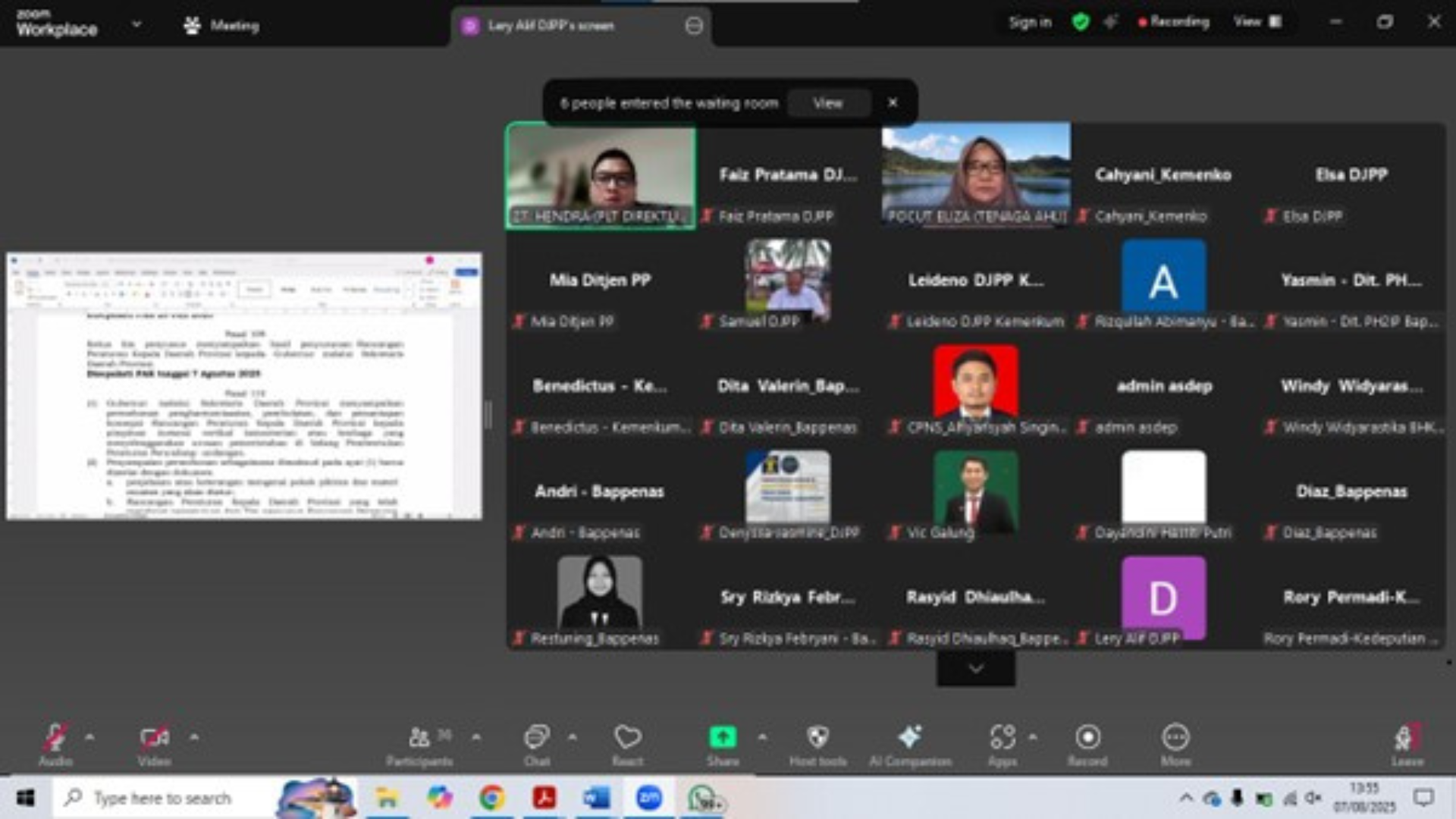Click the taskbar clock and date
Screen dimensions: 1456x819
pyautogui.click(x=1364, y=798)
